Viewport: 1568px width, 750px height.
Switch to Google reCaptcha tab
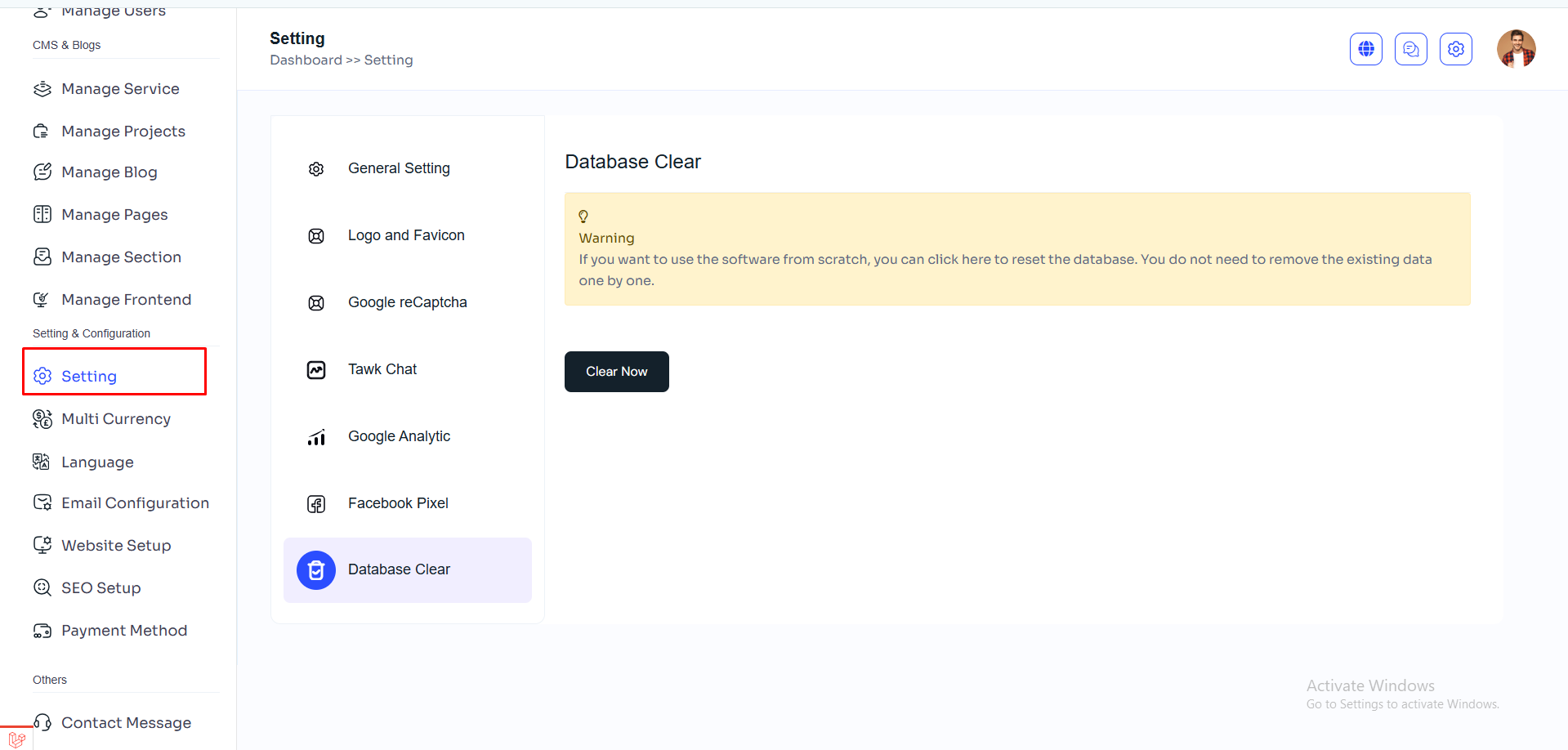[x=407, y=302]
